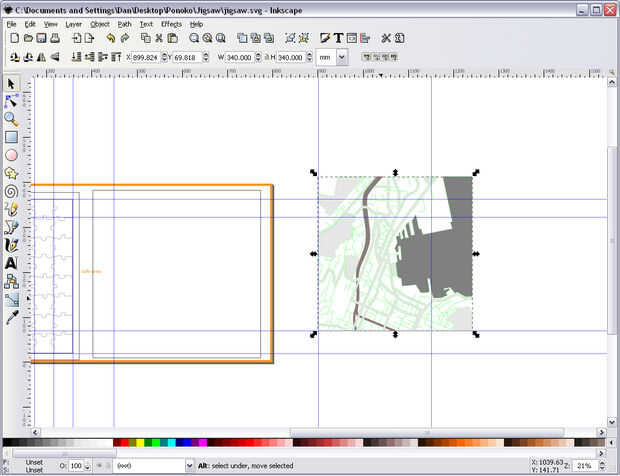
Task: Undo the last action
Action: tap(111, 38)
